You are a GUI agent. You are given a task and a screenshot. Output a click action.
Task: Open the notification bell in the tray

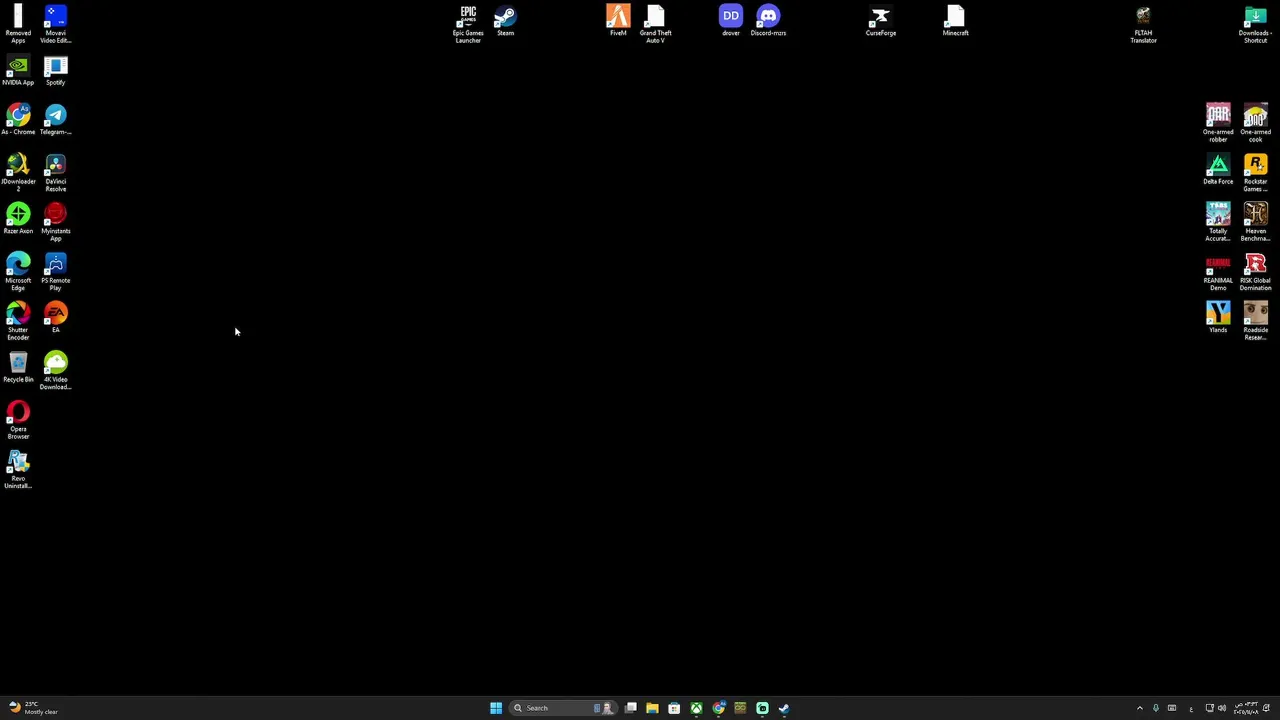click(1266, 708)
